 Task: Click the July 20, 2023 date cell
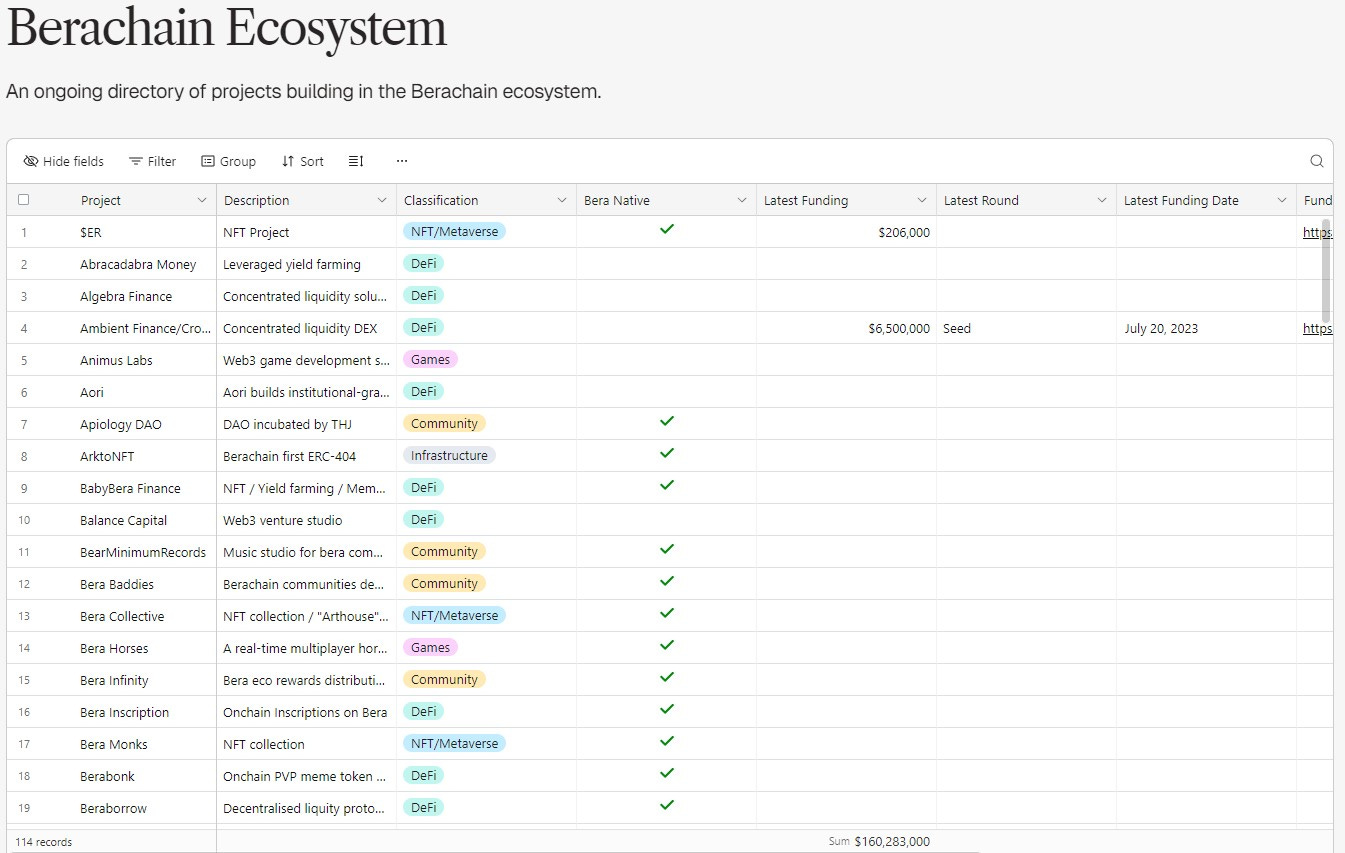coord(1206,328)
